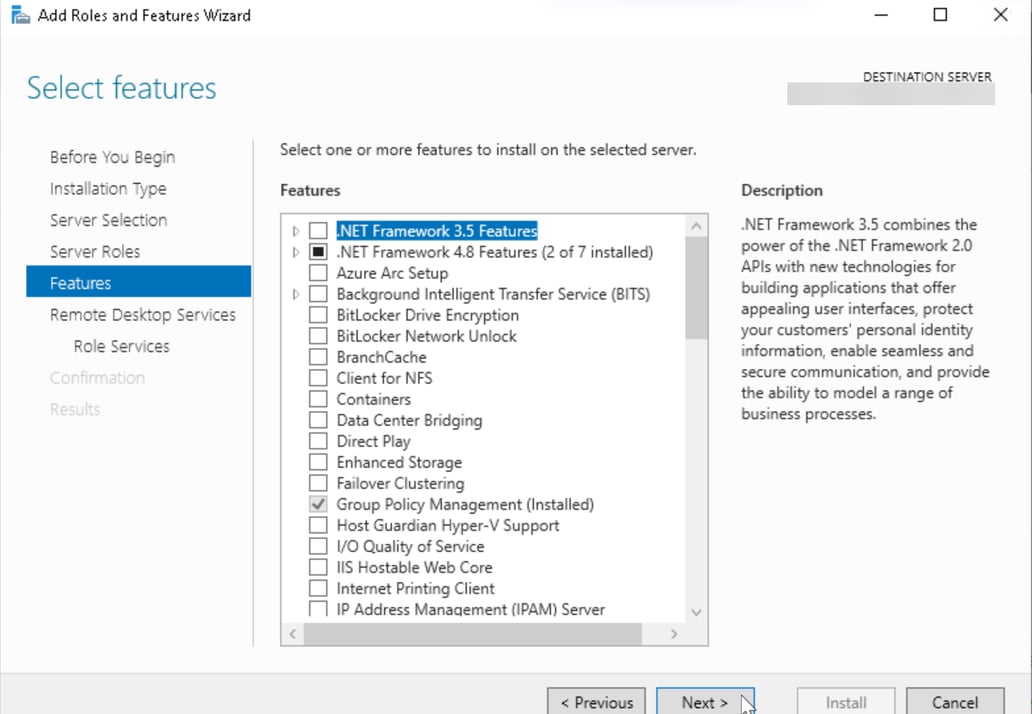Click the wizard icon in the title bar
Image resolution: width=1032 pixels, height=714 pixels.
click(20, 14)
